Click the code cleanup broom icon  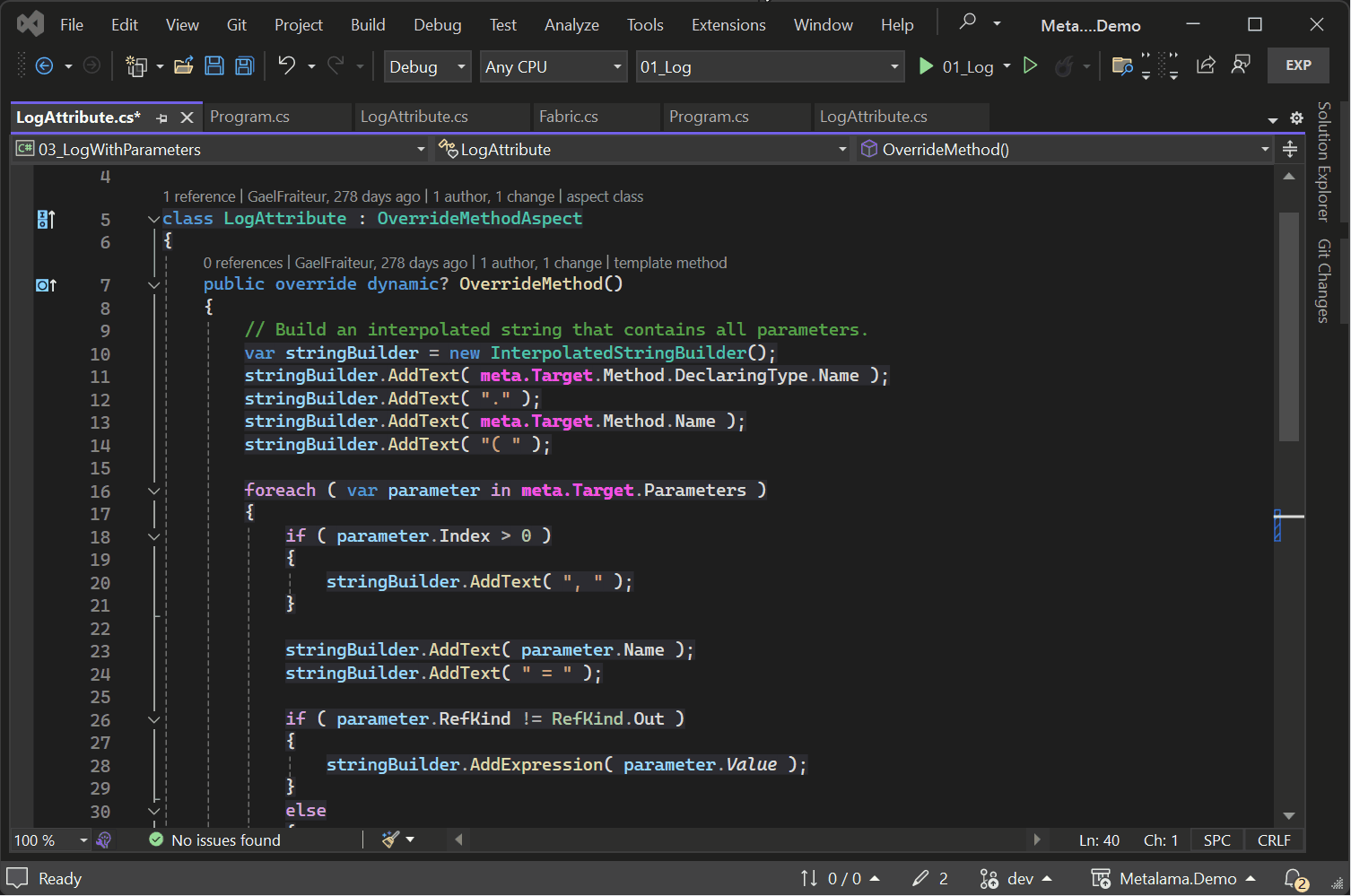coord(390,839)
